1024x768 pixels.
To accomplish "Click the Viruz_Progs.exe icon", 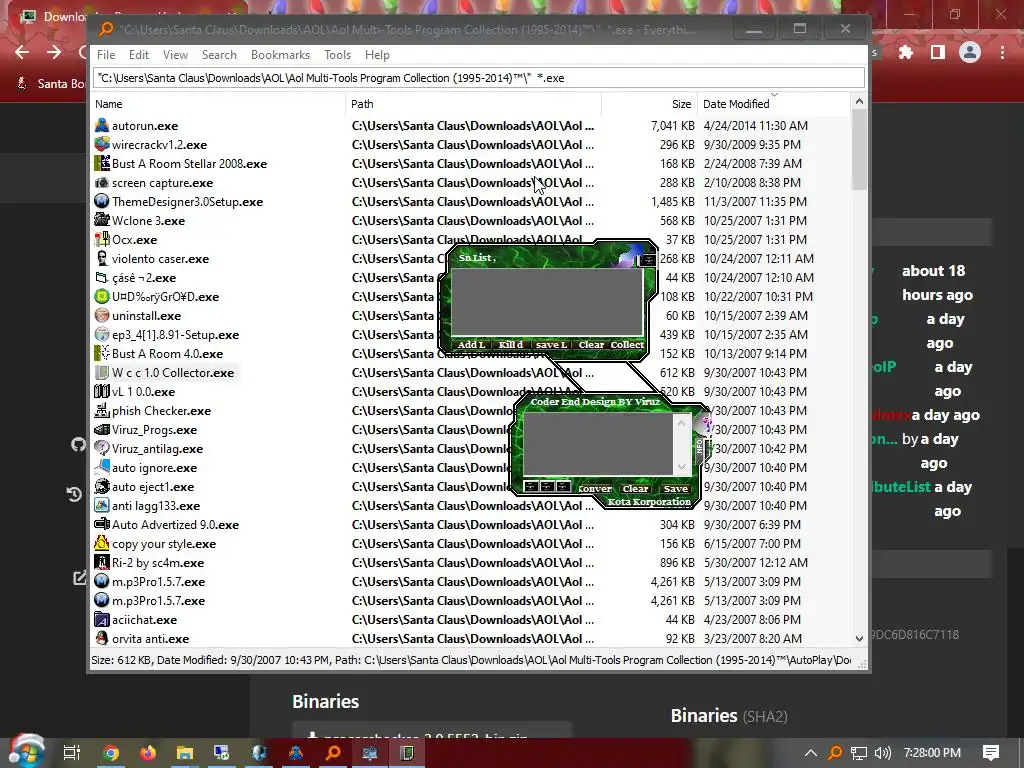I will pos(101,429).
